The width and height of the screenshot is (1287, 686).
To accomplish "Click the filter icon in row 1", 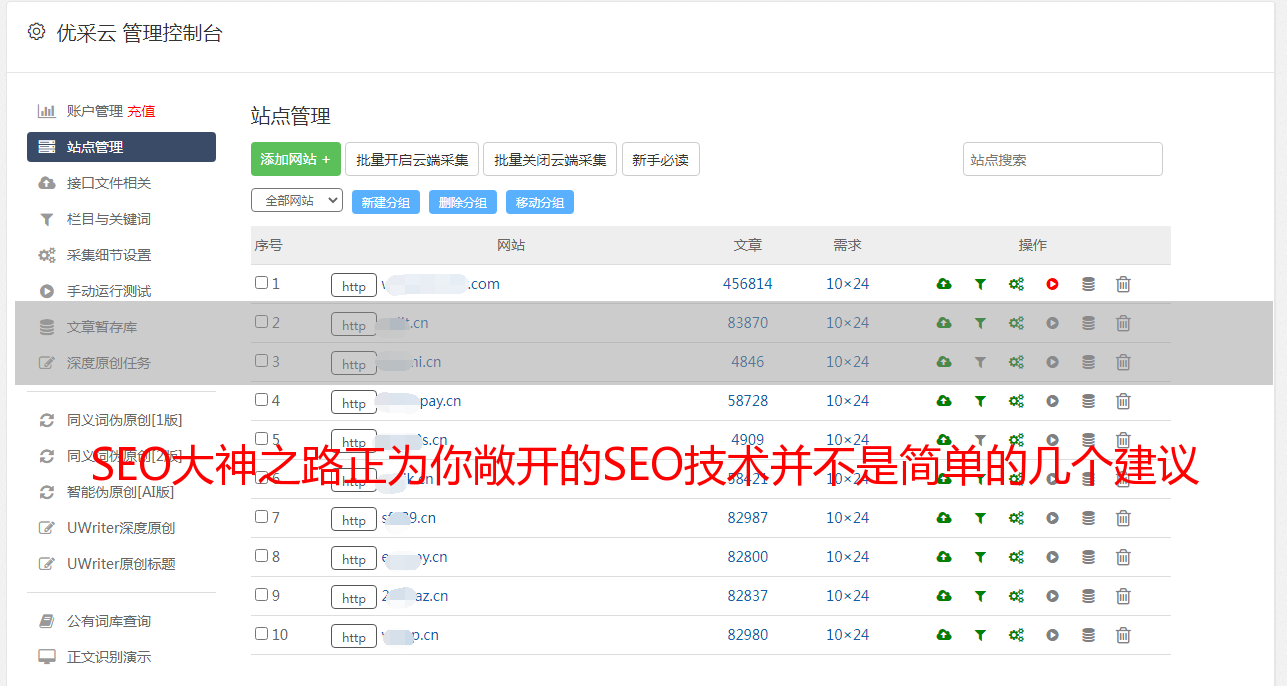I will tap(980, 284).
